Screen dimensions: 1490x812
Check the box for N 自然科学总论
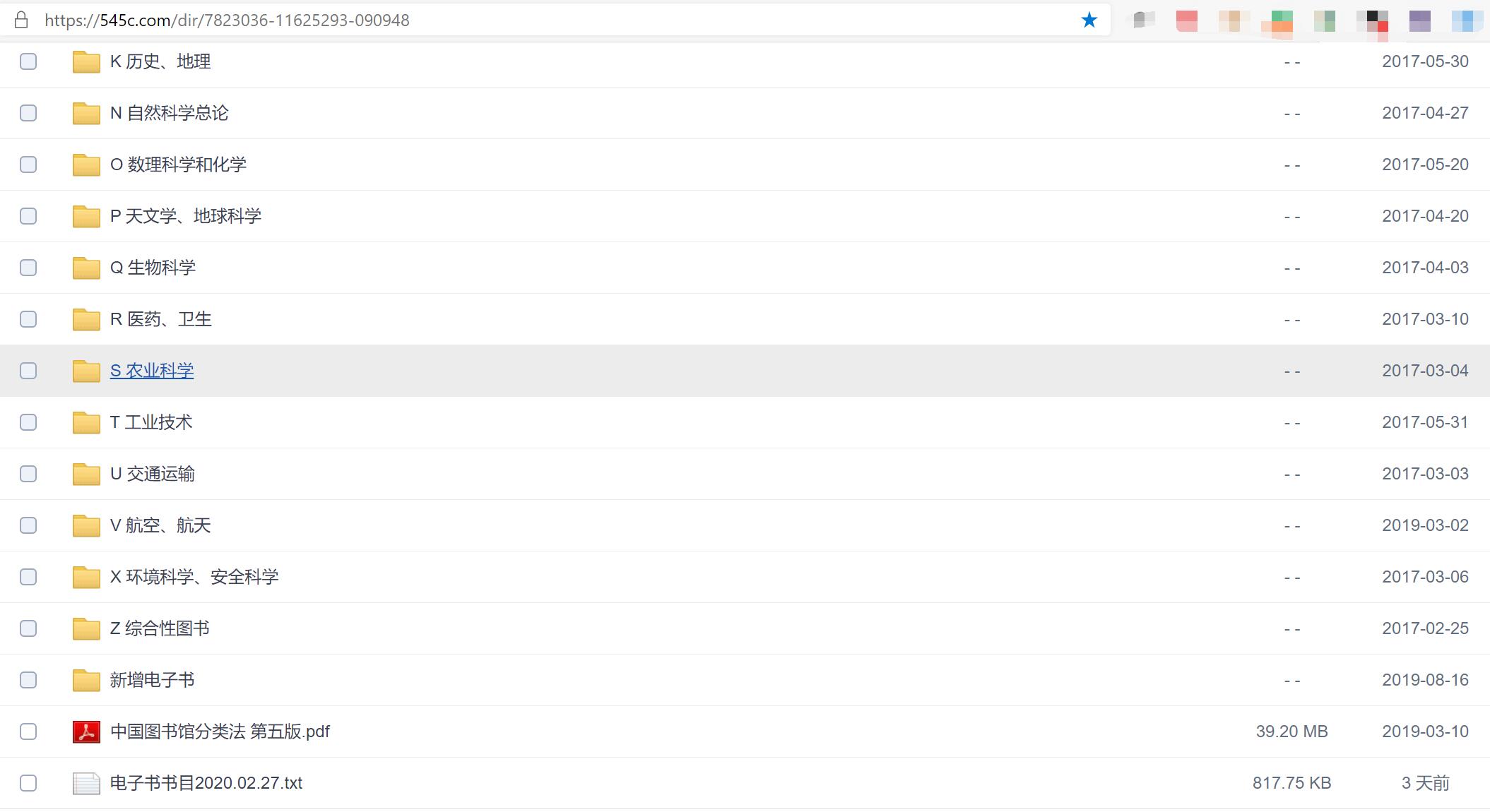(28, 113)
